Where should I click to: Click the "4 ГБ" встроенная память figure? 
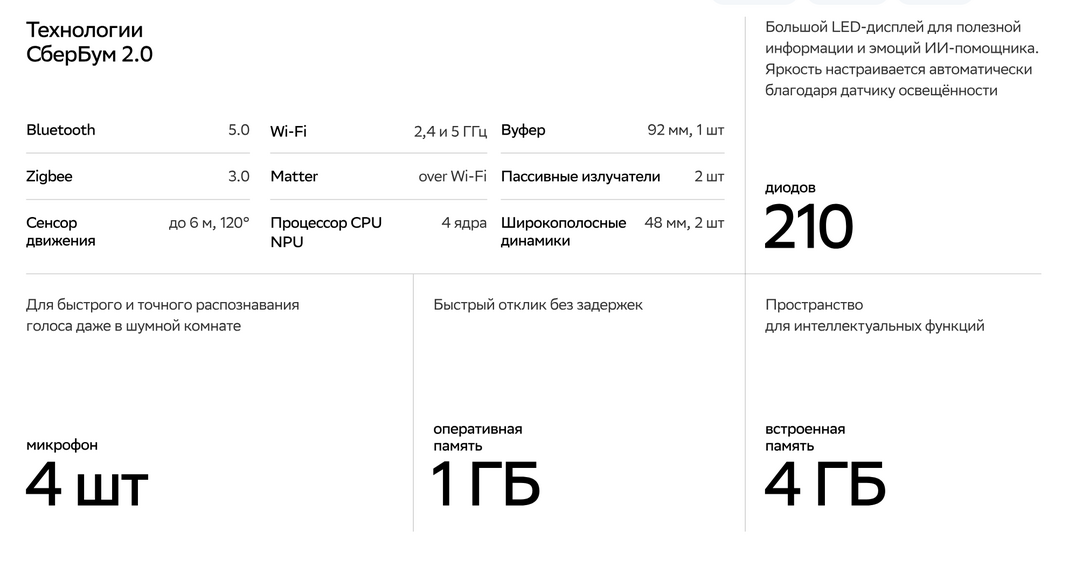[x=825, y=484]
